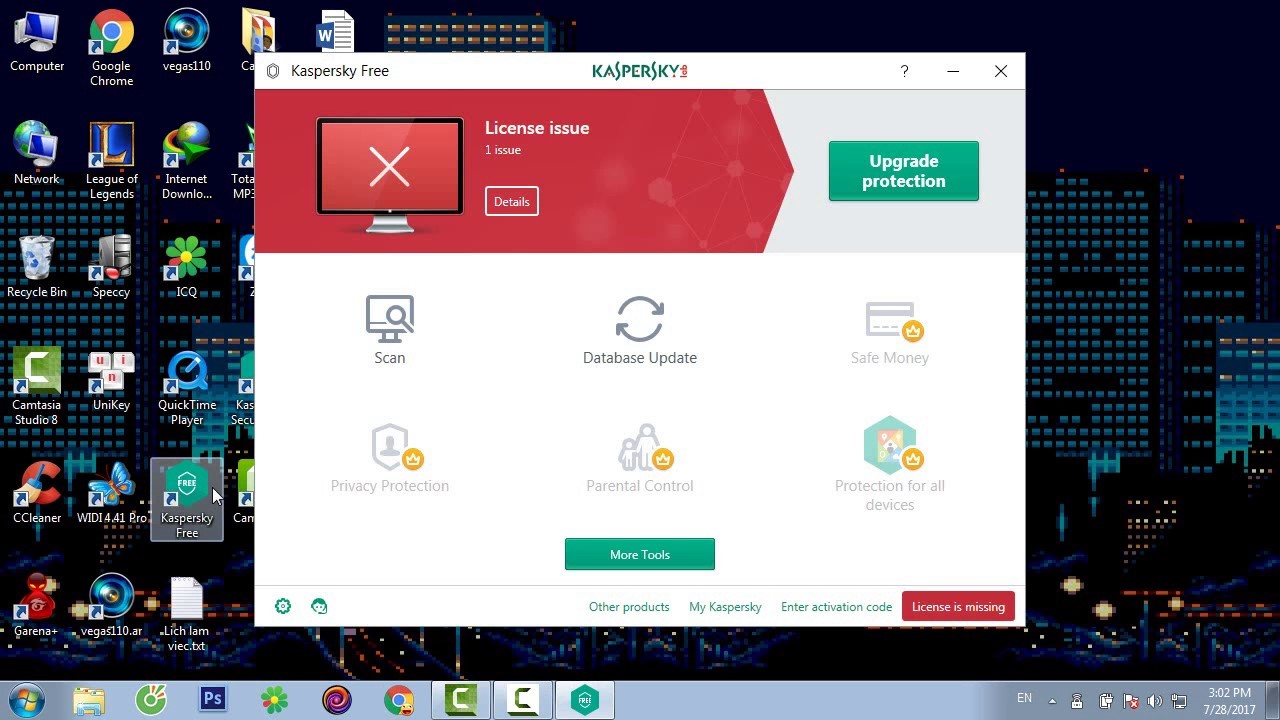Screen dimensions: 1280x720
Task: Click the Kaspersky shield in the title bar
Action: (273, 71)
